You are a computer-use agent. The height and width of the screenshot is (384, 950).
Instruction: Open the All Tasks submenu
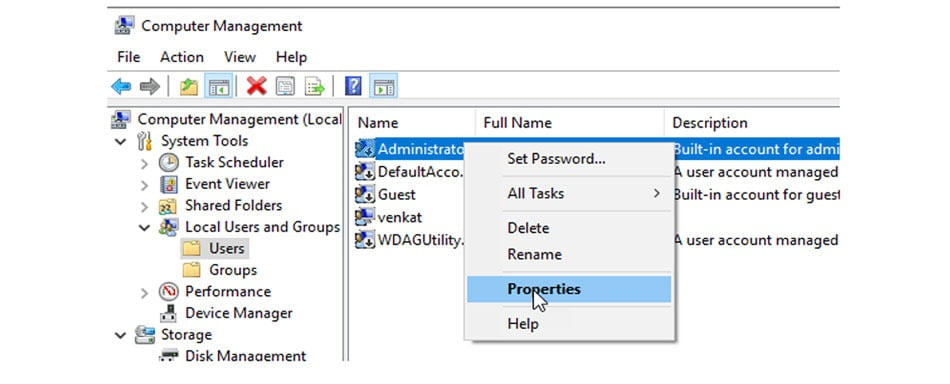(x=569, y=194)
